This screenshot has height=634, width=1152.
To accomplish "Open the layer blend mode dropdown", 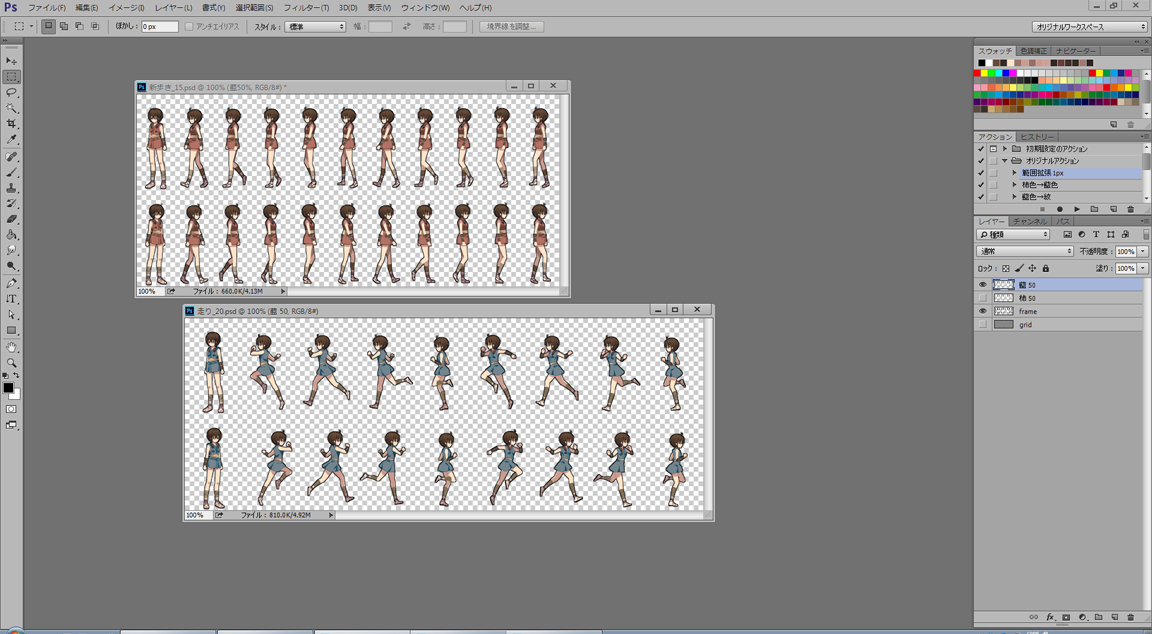I will pyautogui.click(x=1025, y=252).
